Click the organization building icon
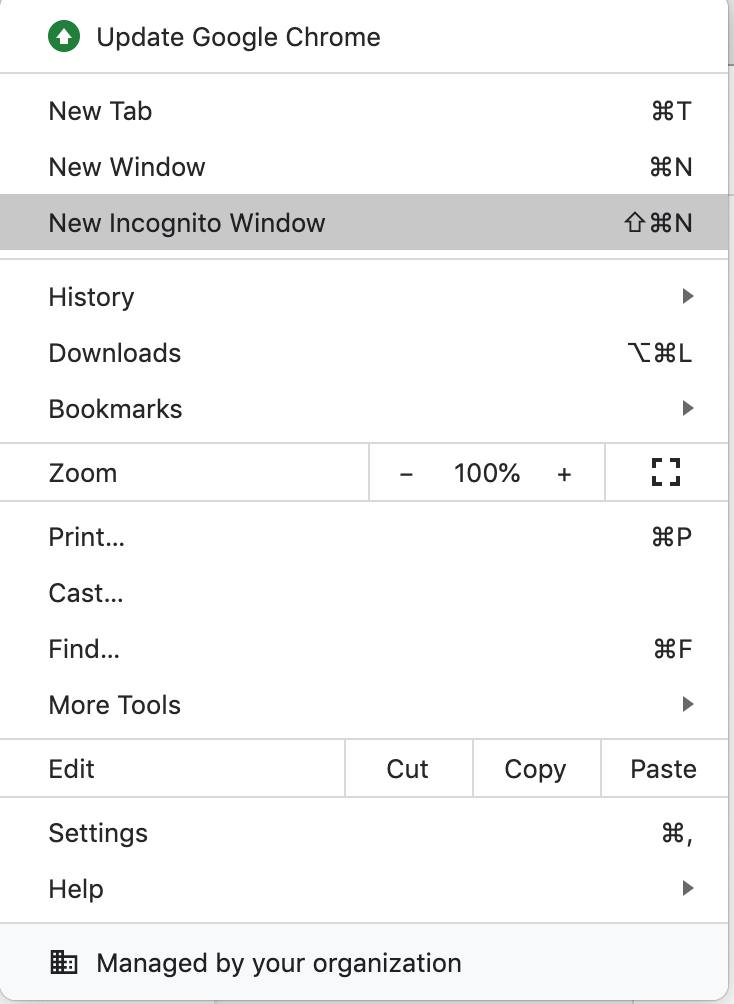Image resolution: width=734 pixels, height=1004 pixels. click(x=64, y=963)
